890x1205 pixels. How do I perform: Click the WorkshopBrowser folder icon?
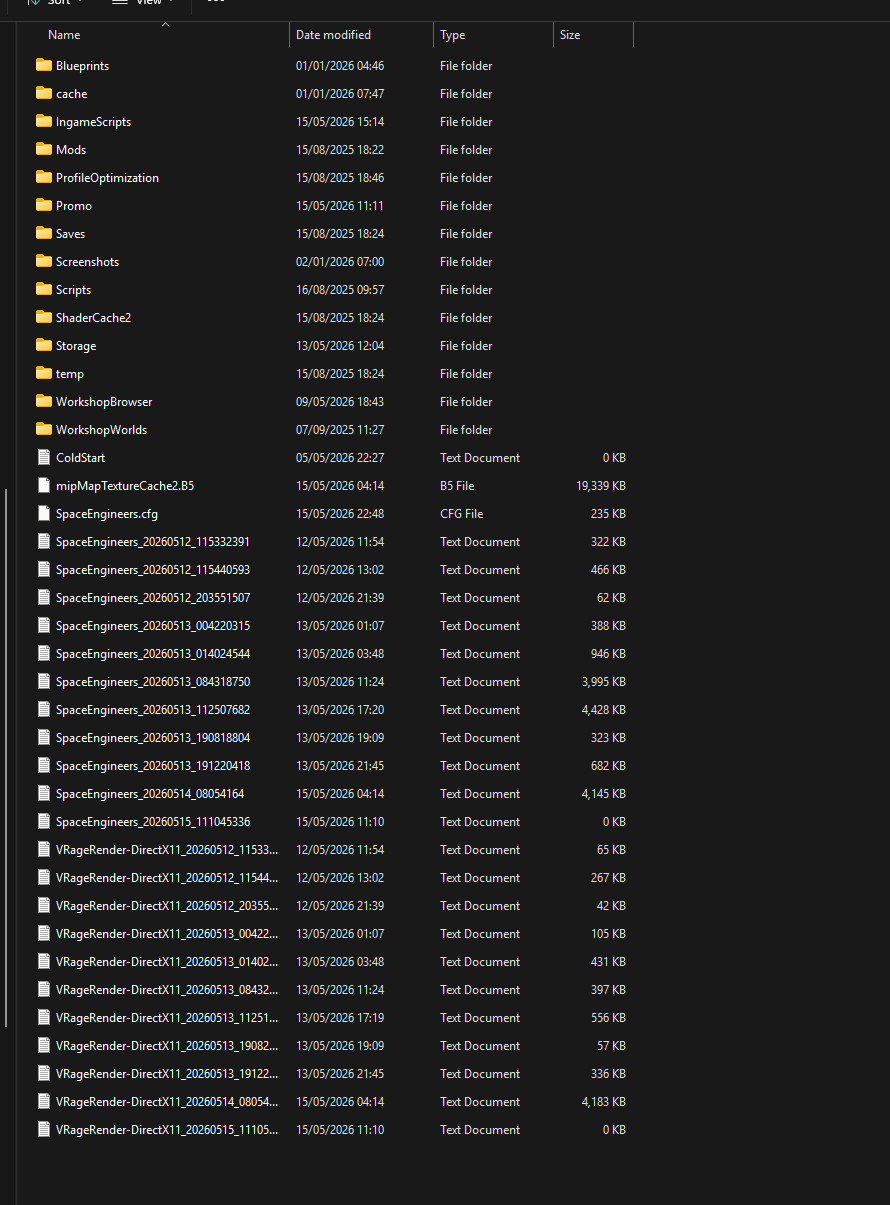(43, 401)
